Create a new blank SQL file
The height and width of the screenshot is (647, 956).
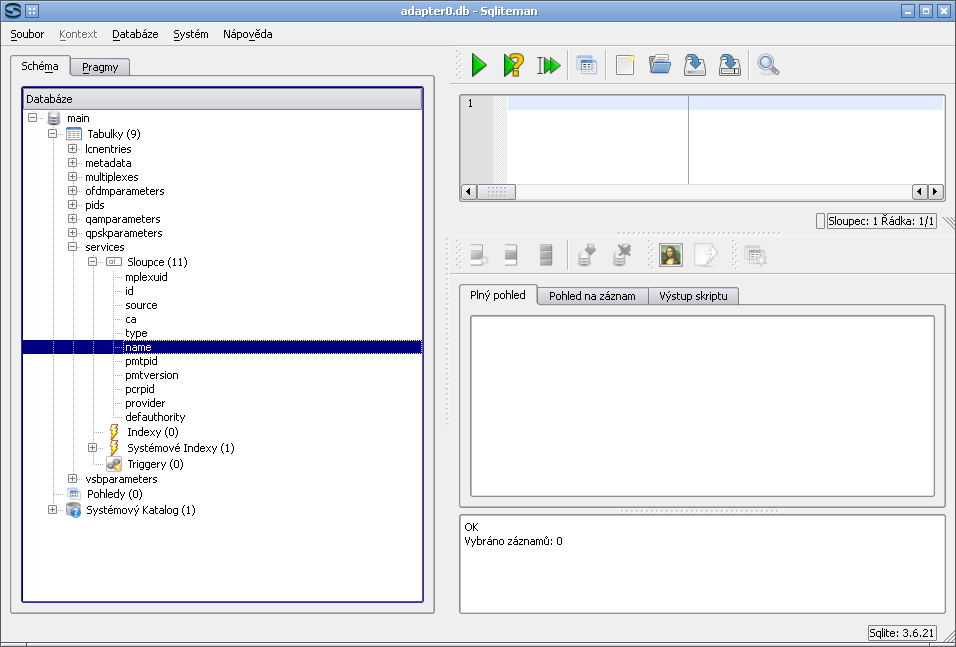click(x=625, y=65)
